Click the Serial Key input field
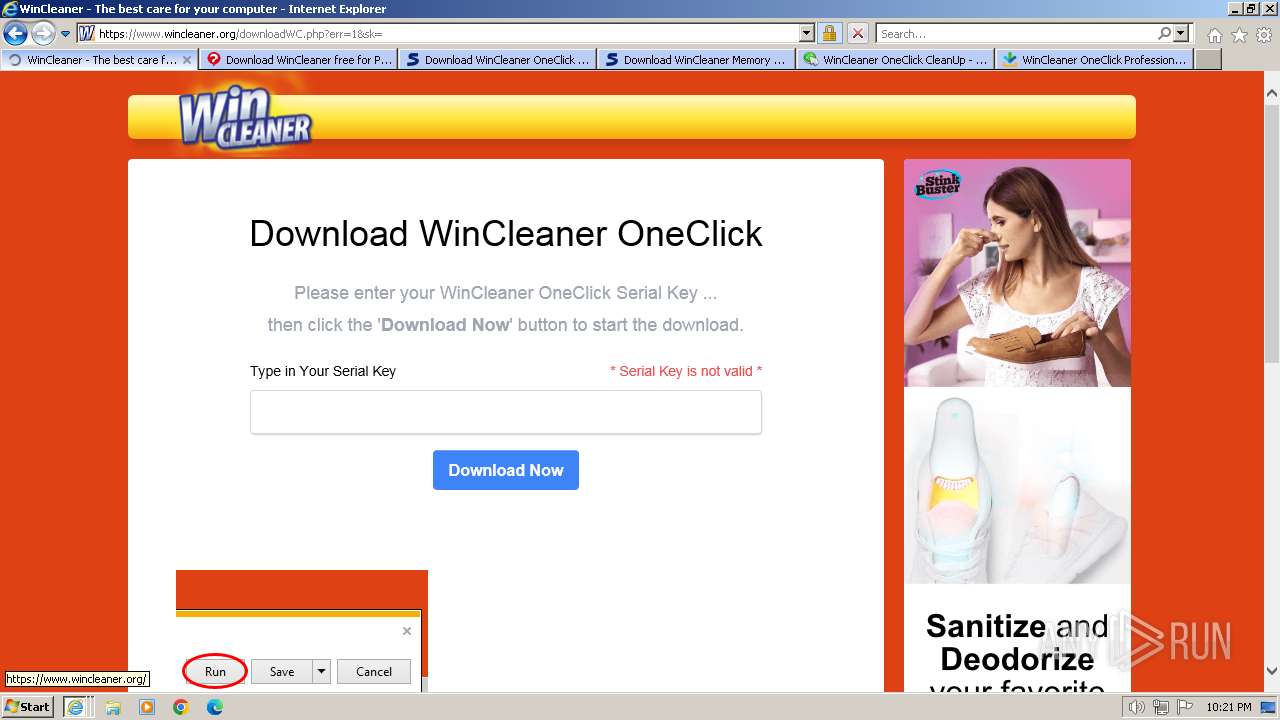Image resolution: width=1280 pixels, height=720 pixels. [506, 412]
